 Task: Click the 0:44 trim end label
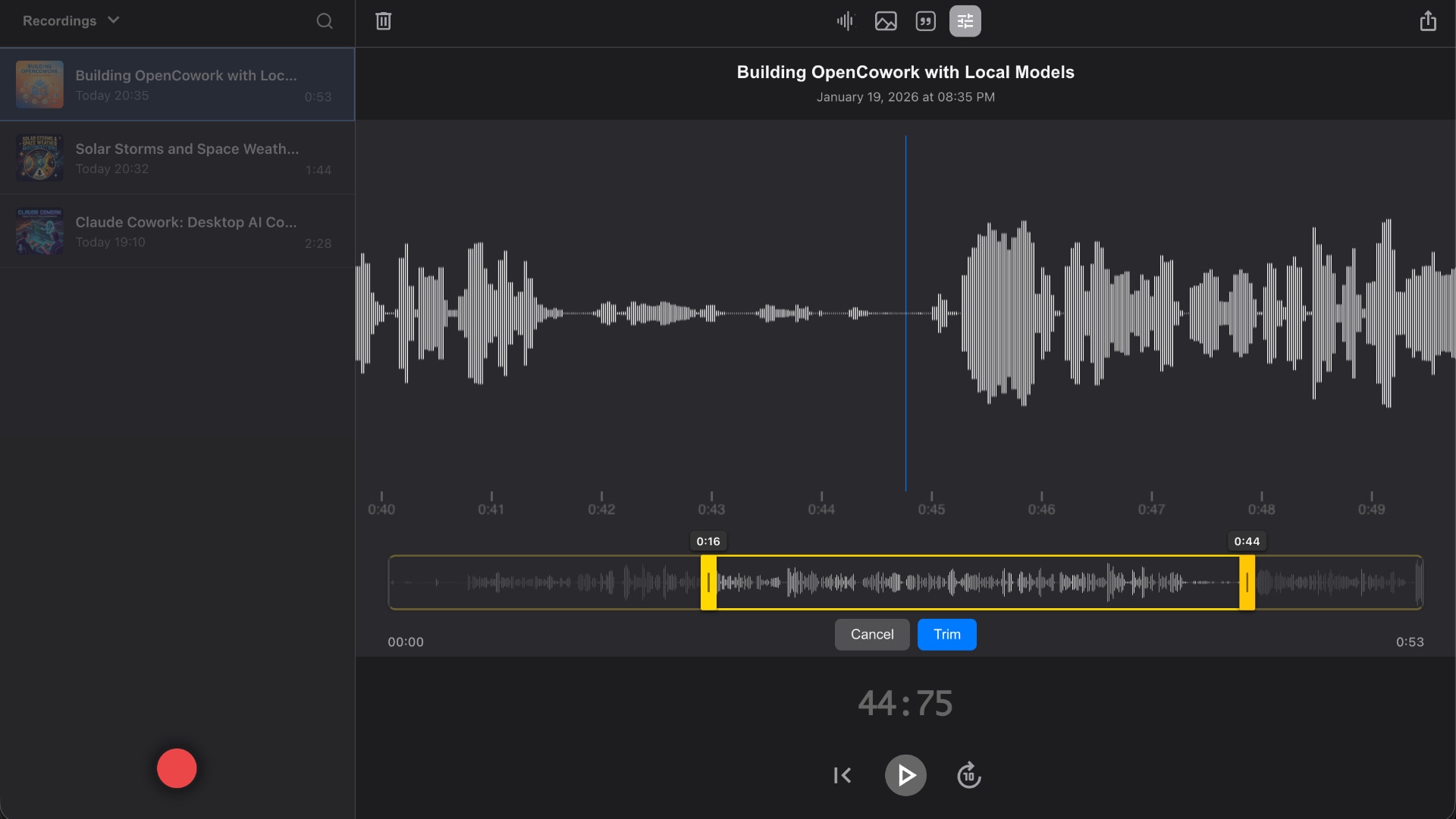[x=1247, y=541]
